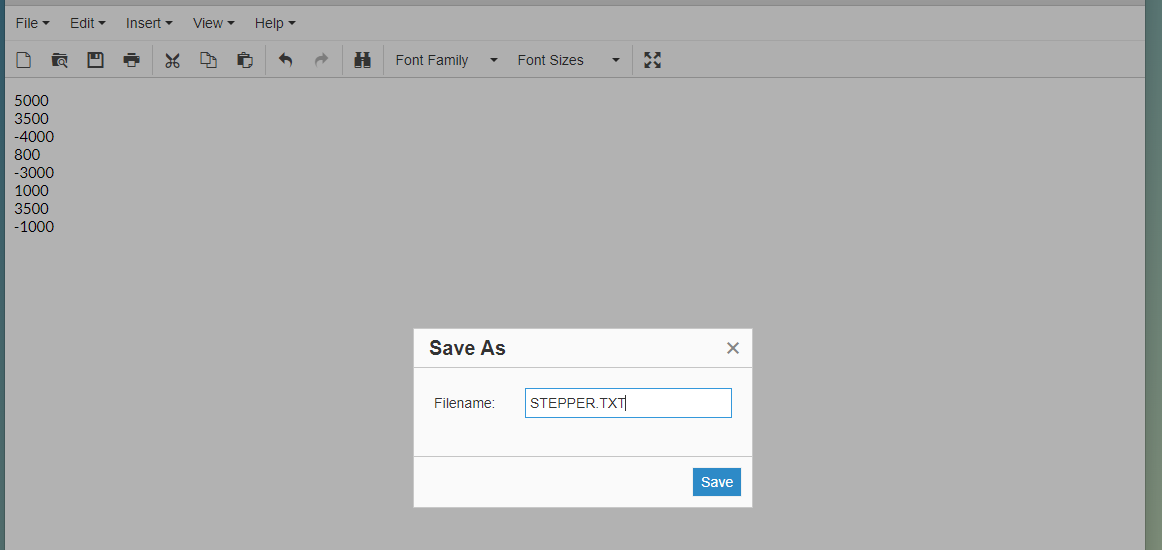Click the Filename text field

pos(628,403)
